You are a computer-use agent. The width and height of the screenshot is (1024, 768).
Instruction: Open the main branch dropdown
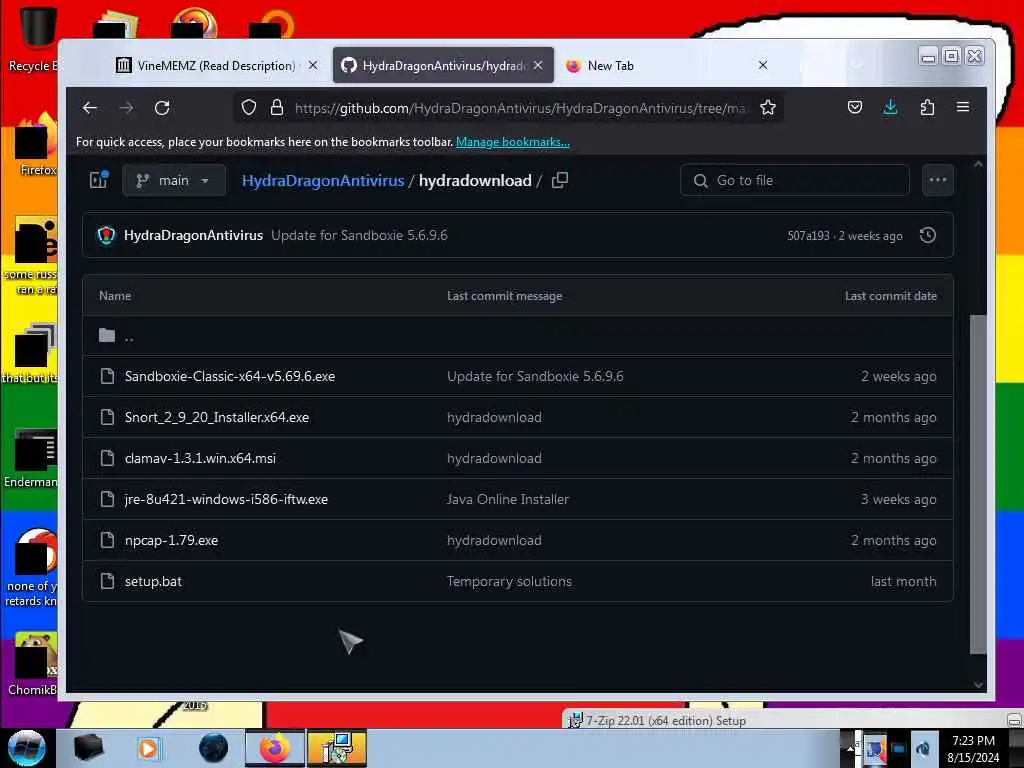(x=174, y=180)
